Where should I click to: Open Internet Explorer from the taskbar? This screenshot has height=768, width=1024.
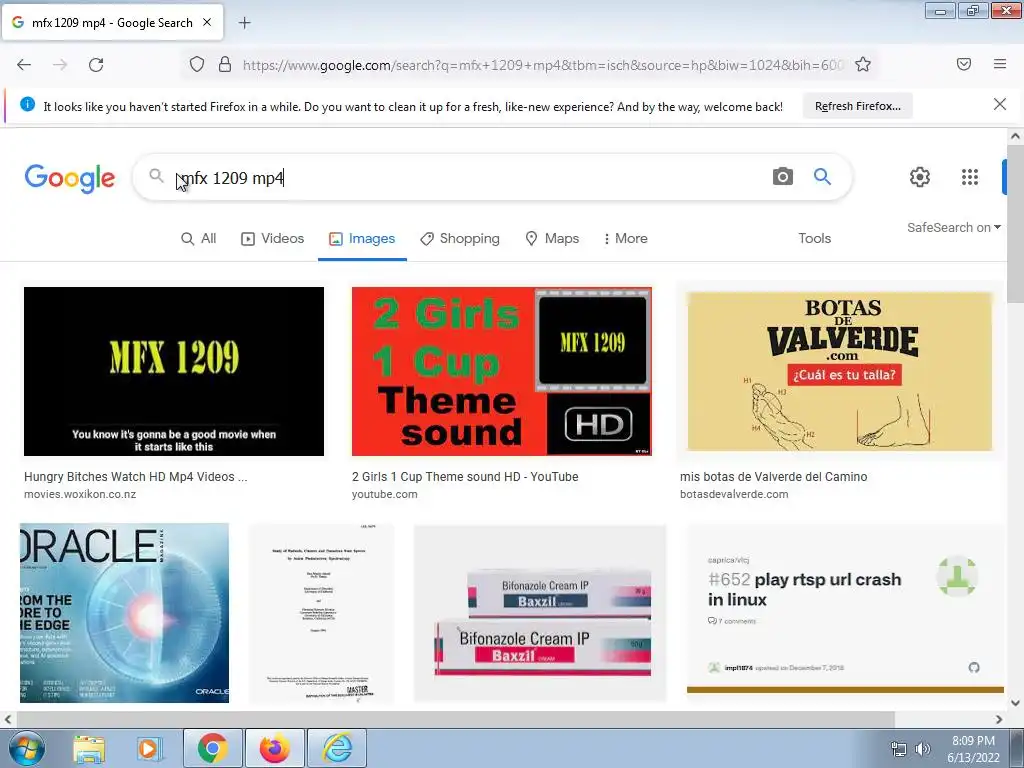(x=337, y=748)
